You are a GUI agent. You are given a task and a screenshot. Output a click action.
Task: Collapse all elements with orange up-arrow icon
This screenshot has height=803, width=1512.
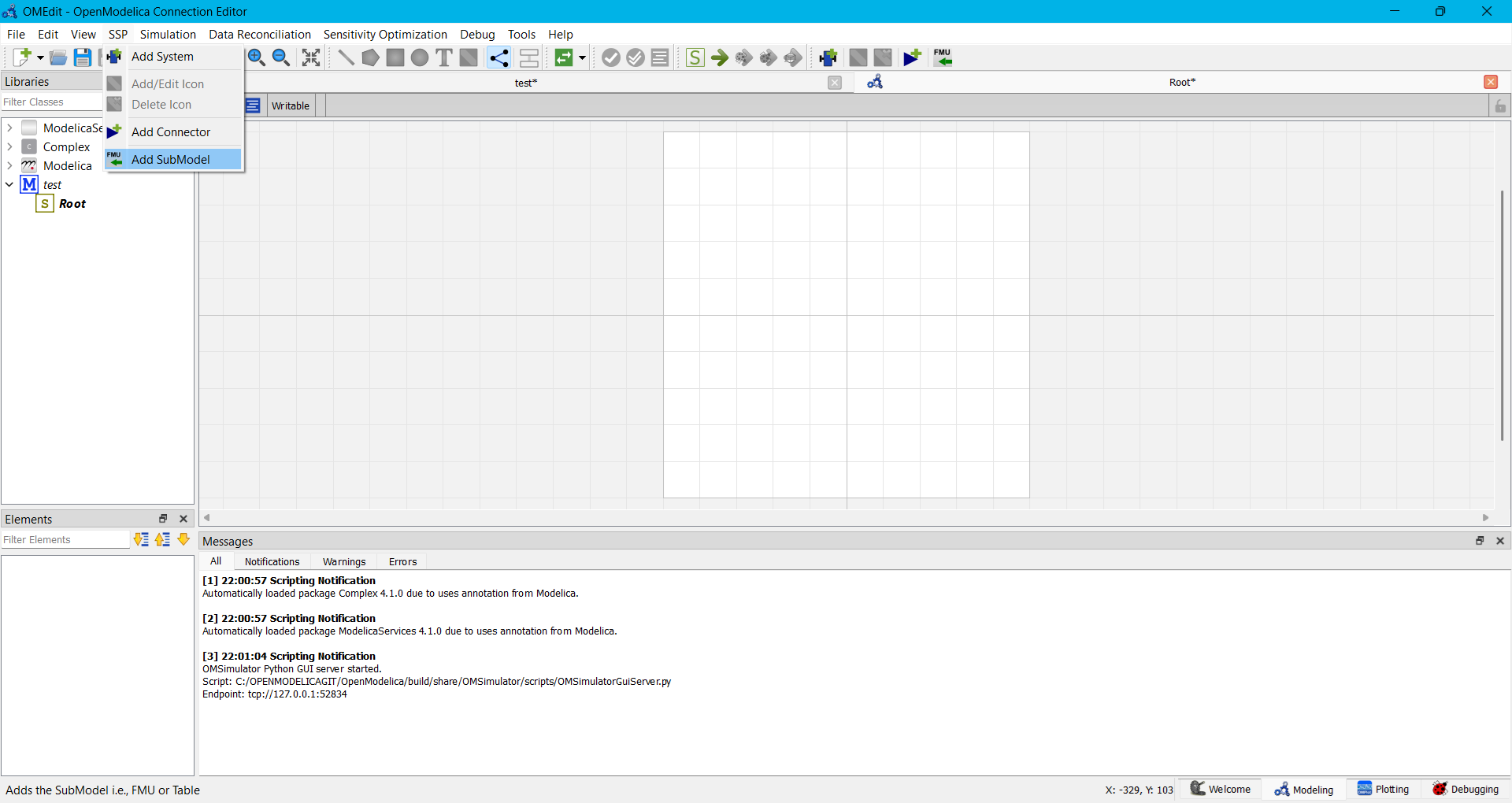pos(162,539)
